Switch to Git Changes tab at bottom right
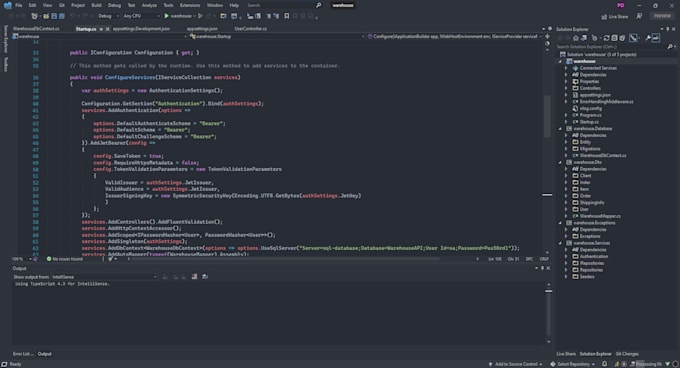Image resolution: width=680 pixels, height=368 pixels. 627,354
